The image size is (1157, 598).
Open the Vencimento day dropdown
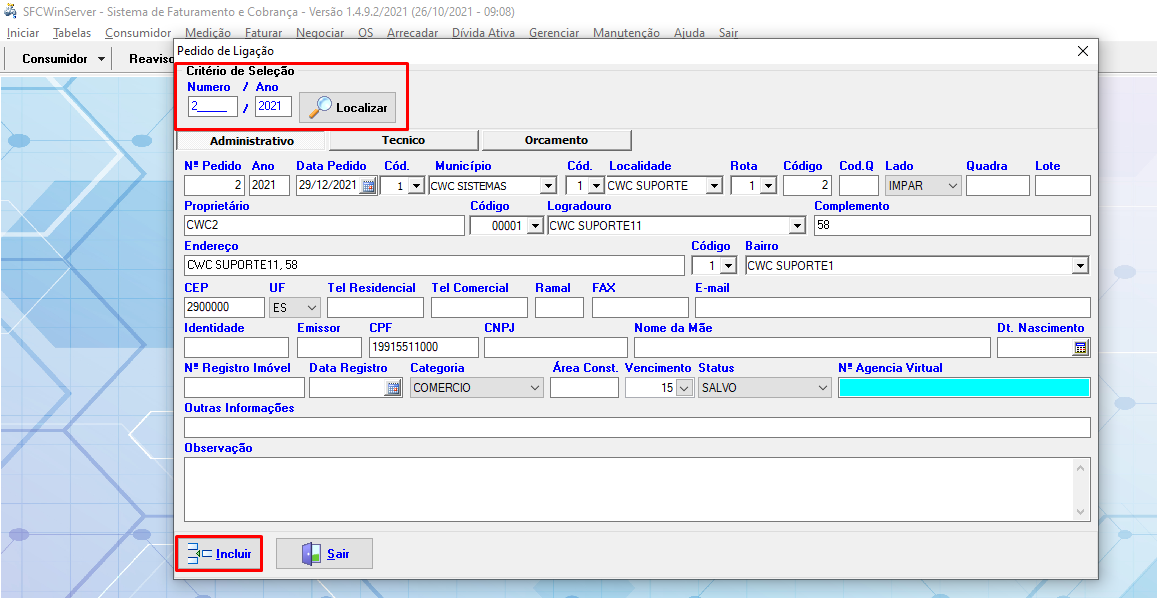(684, 388)
